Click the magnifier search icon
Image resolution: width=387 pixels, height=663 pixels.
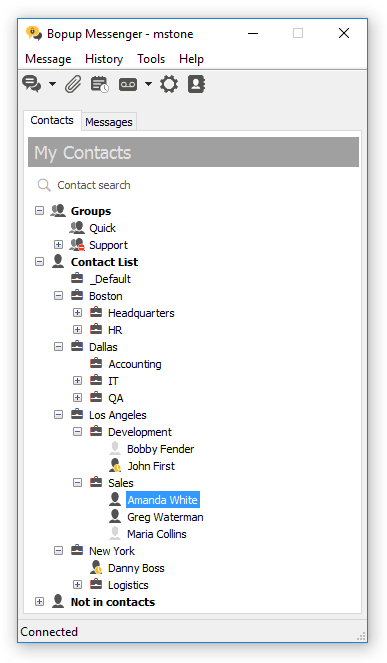click(x=44, y=185)
